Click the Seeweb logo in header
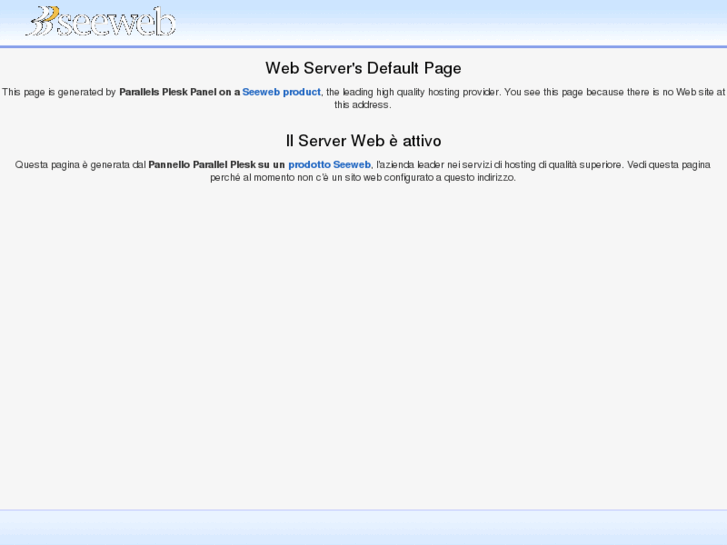This screenshot has width=727, height=545. 101,21
